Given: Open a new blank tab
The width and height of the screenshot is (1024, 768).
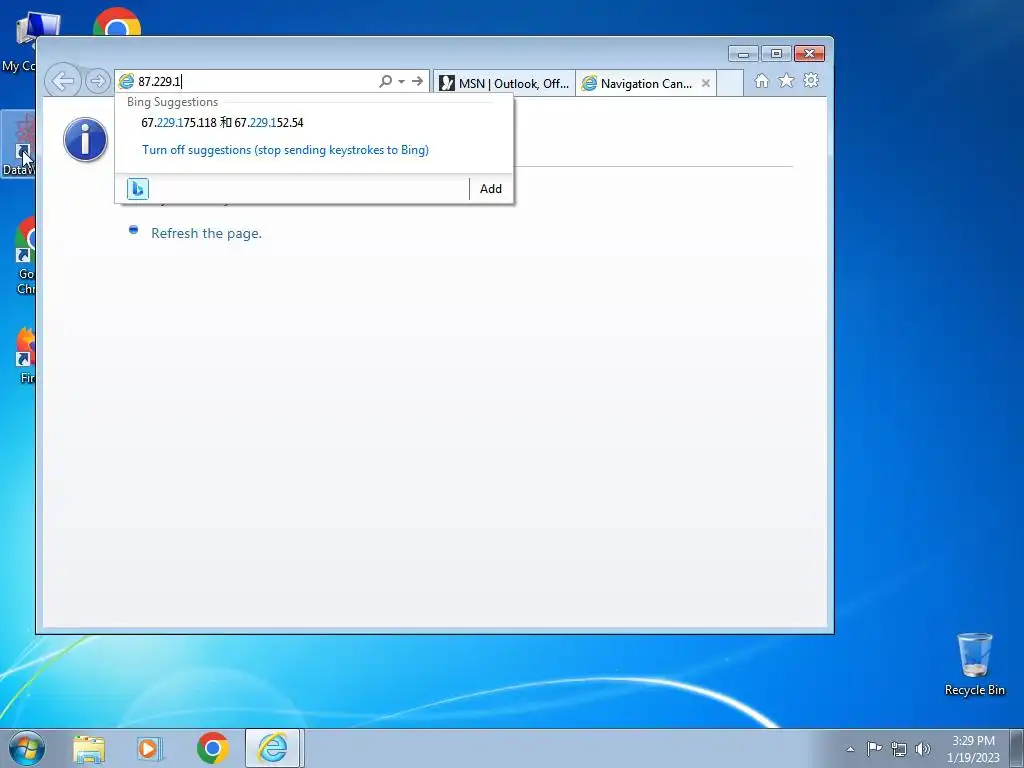Looking at the screenshot, I should coord(730,84).
